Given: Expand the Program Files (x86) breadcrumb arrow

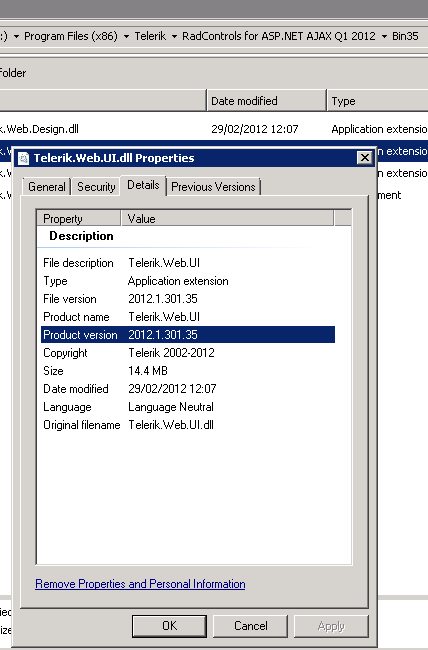Looking at the screenshot, I should click(126, 36).
